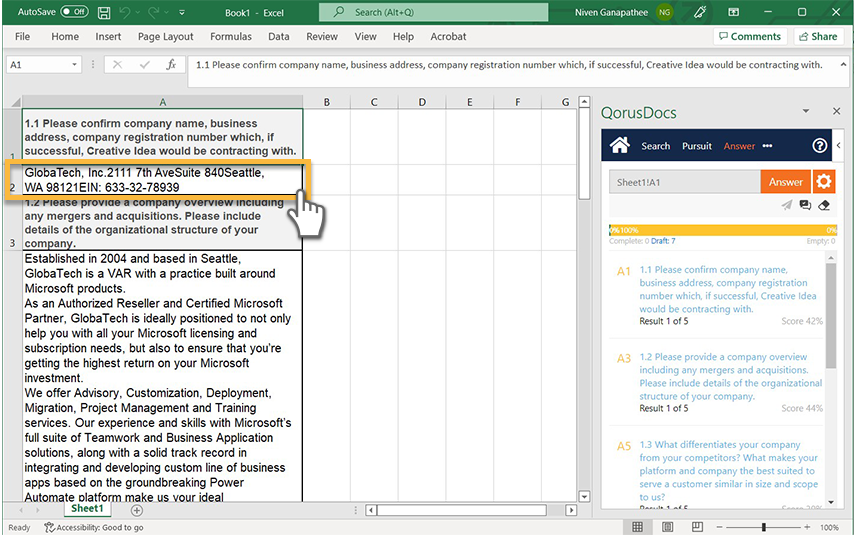Open QorusDocs help question mark icon
The image size is (856, 535).
coord(820,146)
